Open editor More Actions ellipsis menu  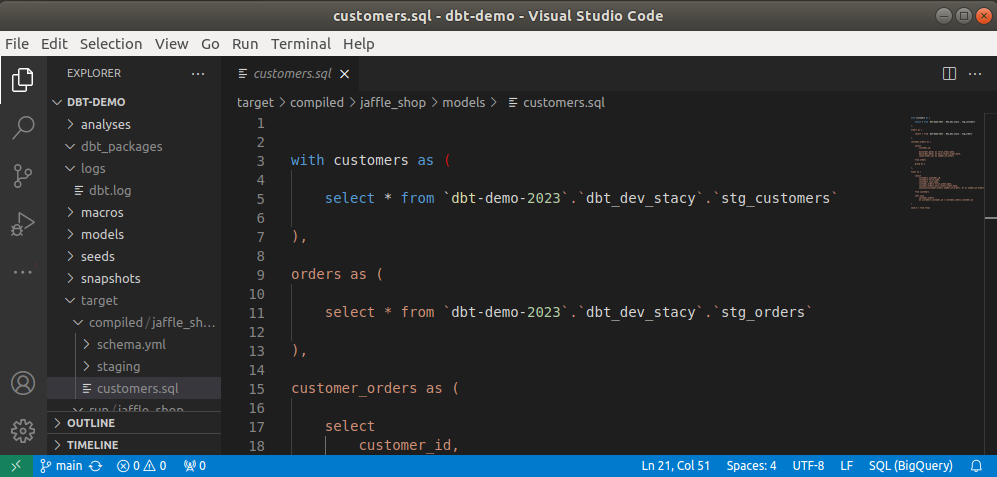point(975,74)
